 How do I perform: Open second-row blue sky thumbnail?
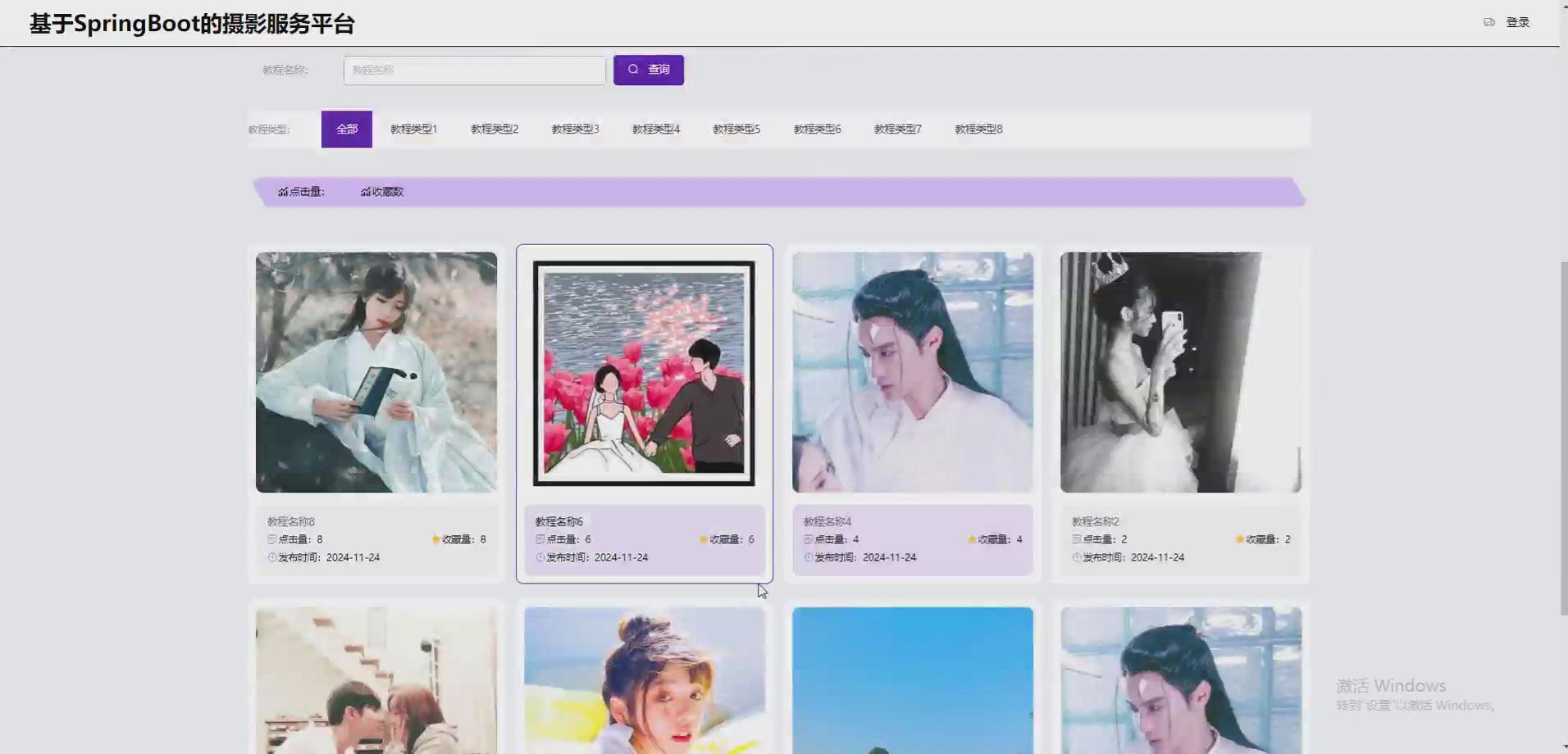(913, 680)
